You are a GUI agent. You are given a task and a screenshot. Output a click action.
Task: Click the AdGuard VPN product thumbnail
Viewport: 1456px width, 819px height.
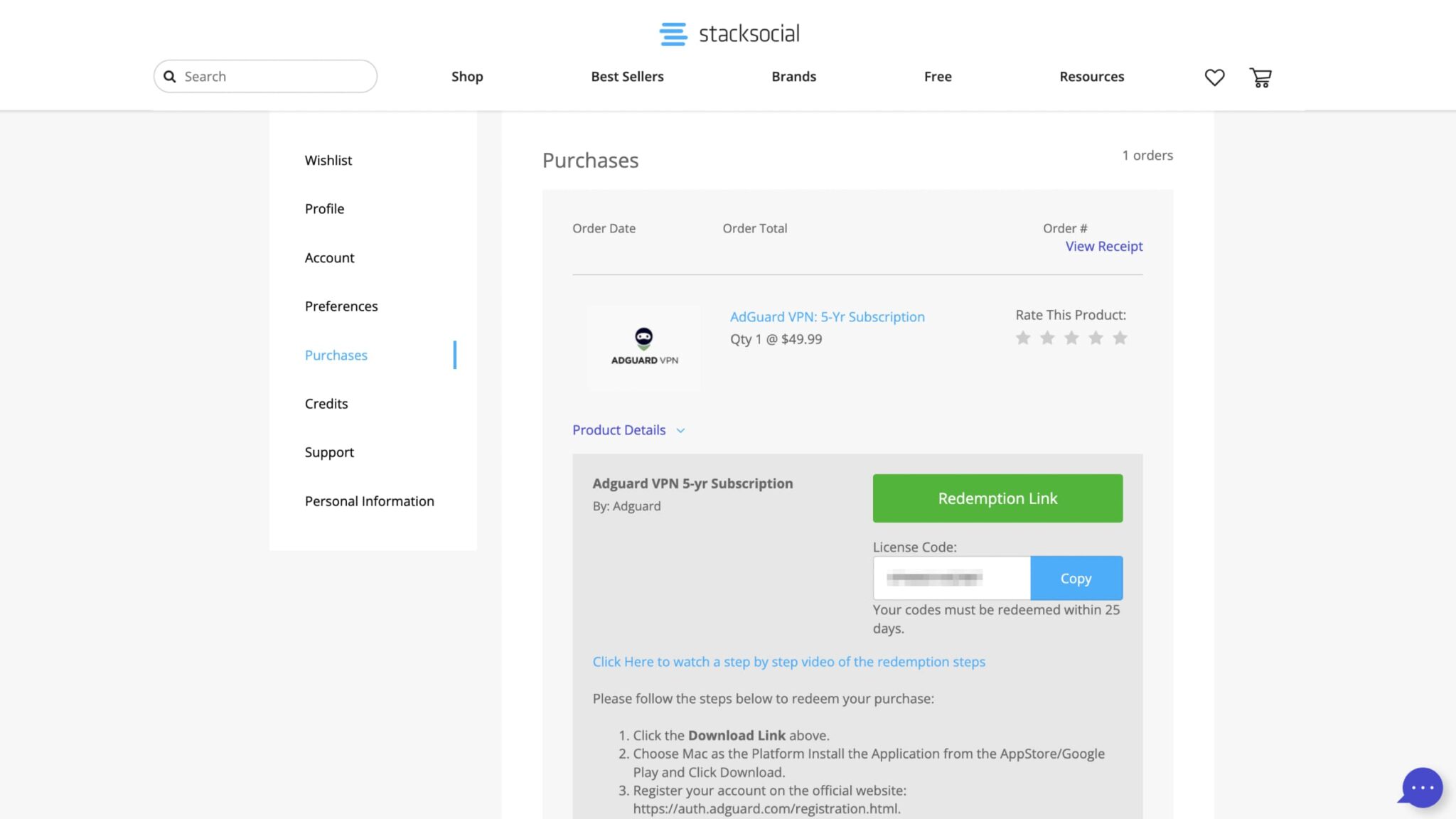tap(644, 348)
